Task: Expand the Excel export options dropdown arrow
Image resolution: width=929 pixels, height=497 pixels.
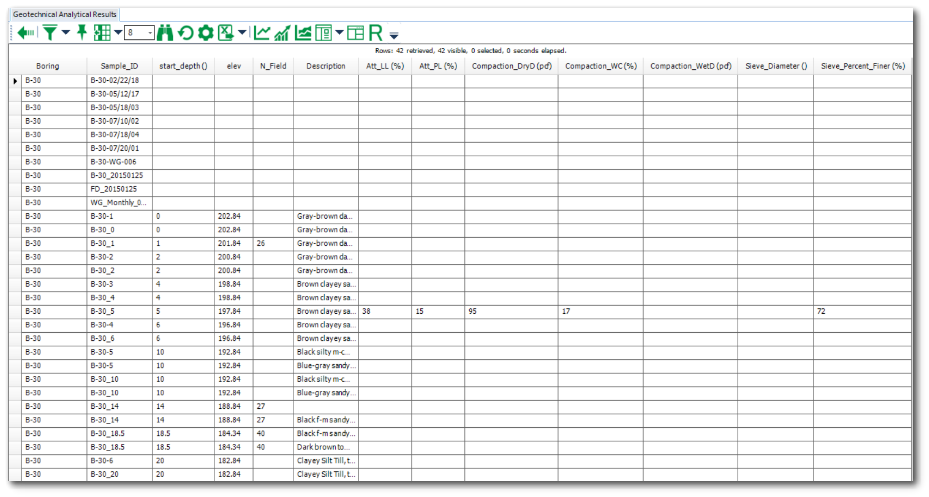Action: [243, 33]
